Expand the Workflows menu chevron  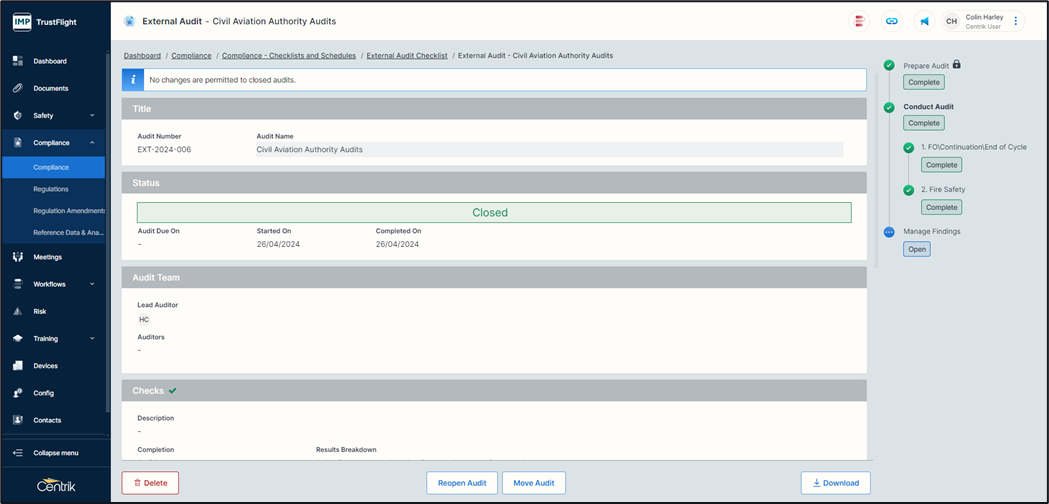click(x=92, y=284)
